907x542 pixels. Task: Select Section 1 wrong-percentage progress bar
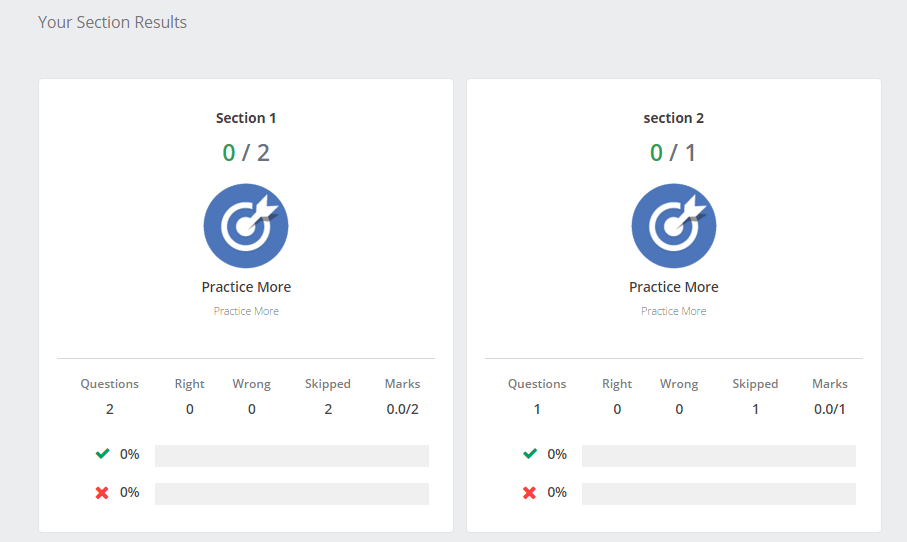click(x=292, y=494)
